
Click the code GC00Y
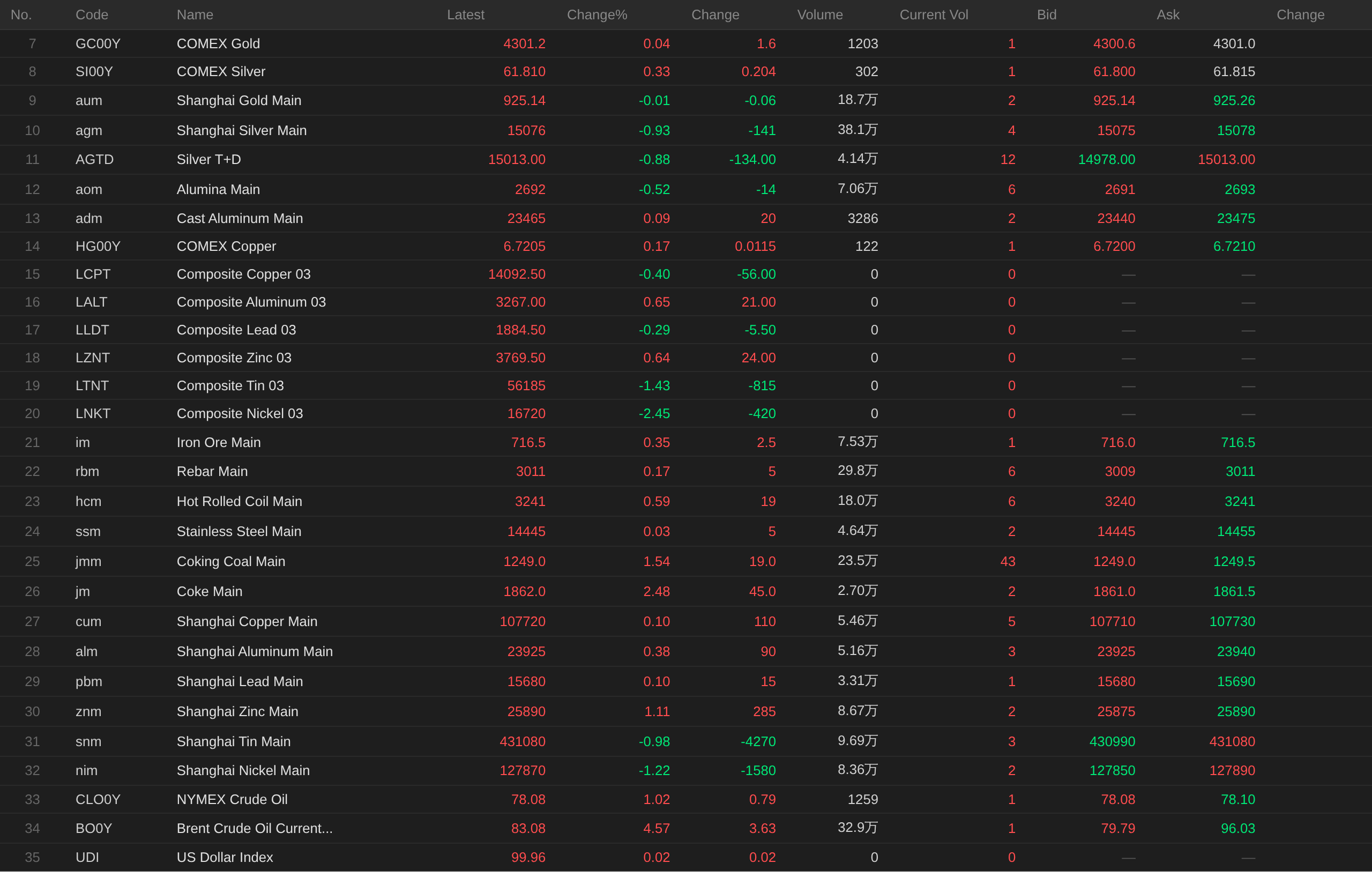click(x=98, y=44)
